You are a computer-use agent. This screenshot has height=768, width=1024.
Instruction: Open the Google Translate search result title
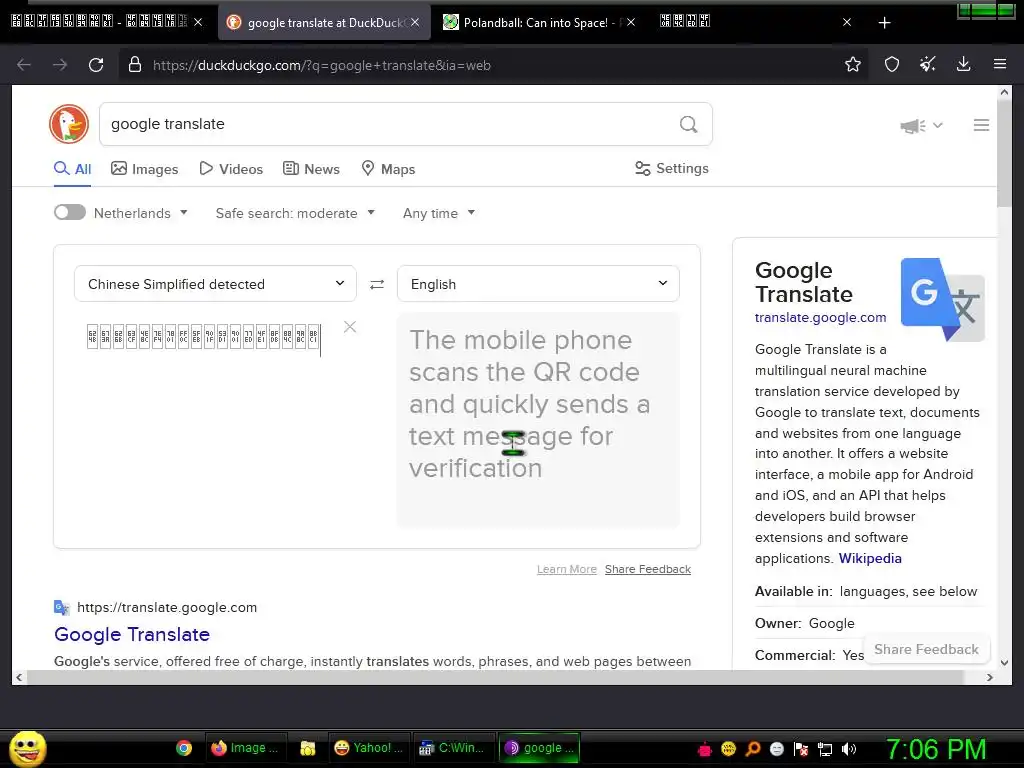pos(132,634)
